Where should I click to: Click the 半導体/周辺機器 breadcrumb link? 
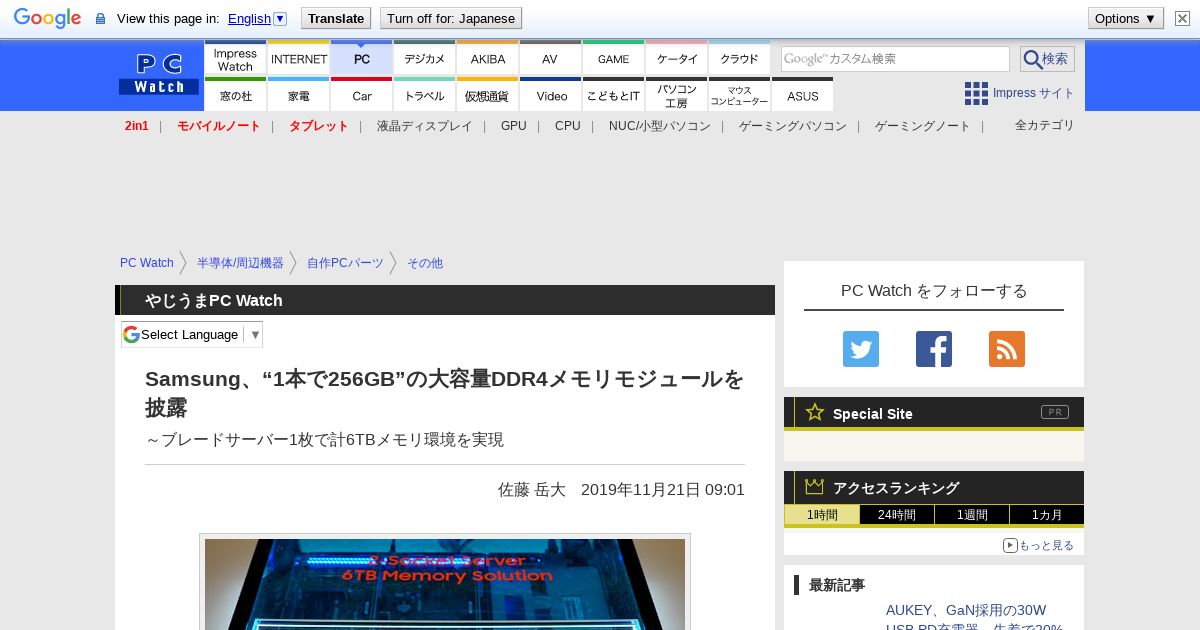click(x=240, y=263)
